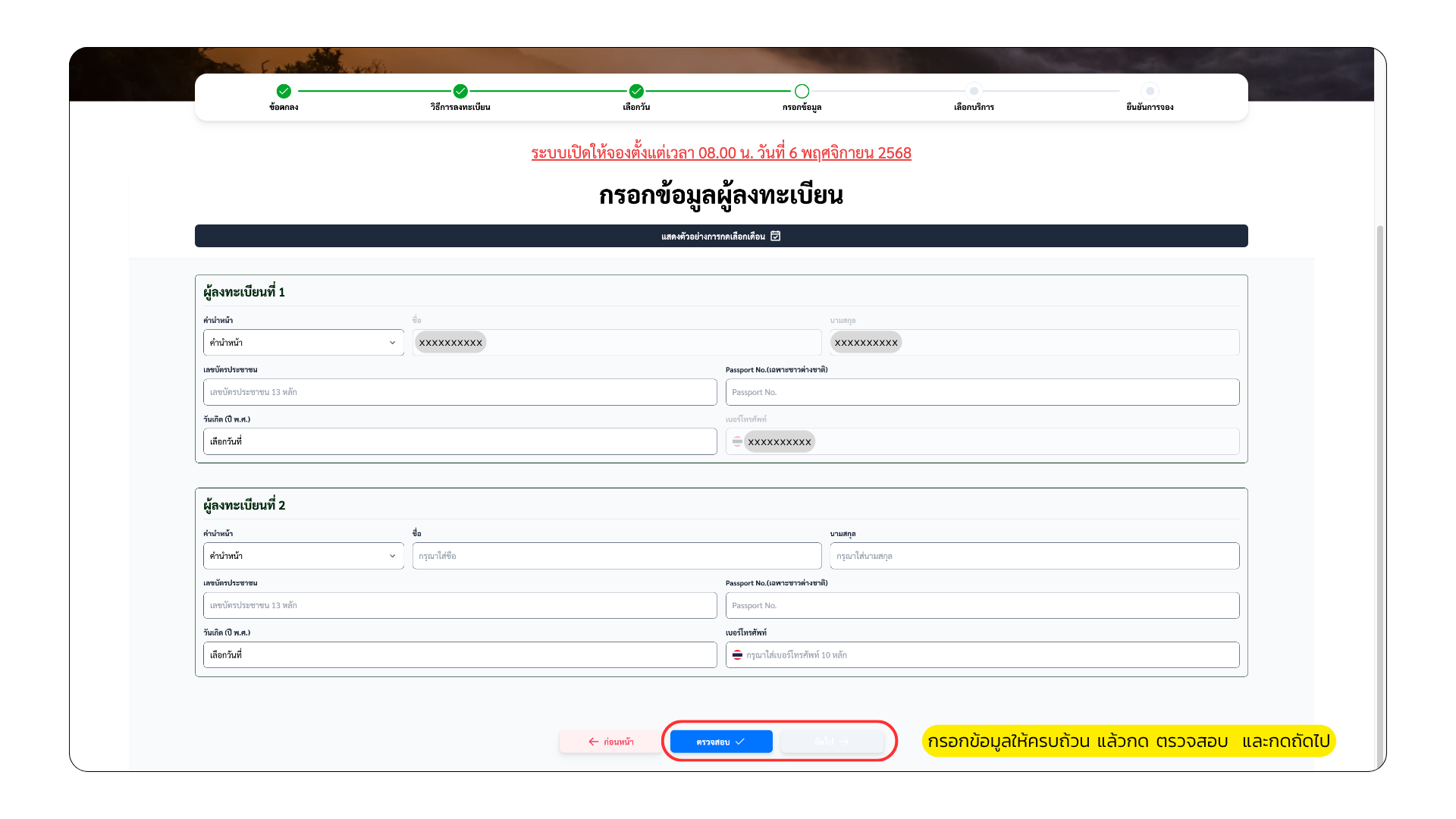Viewport: 1456px width, 819px height.
Task: Select the กรอกข้อมูล step label
Action: click(x=802, y=107)
